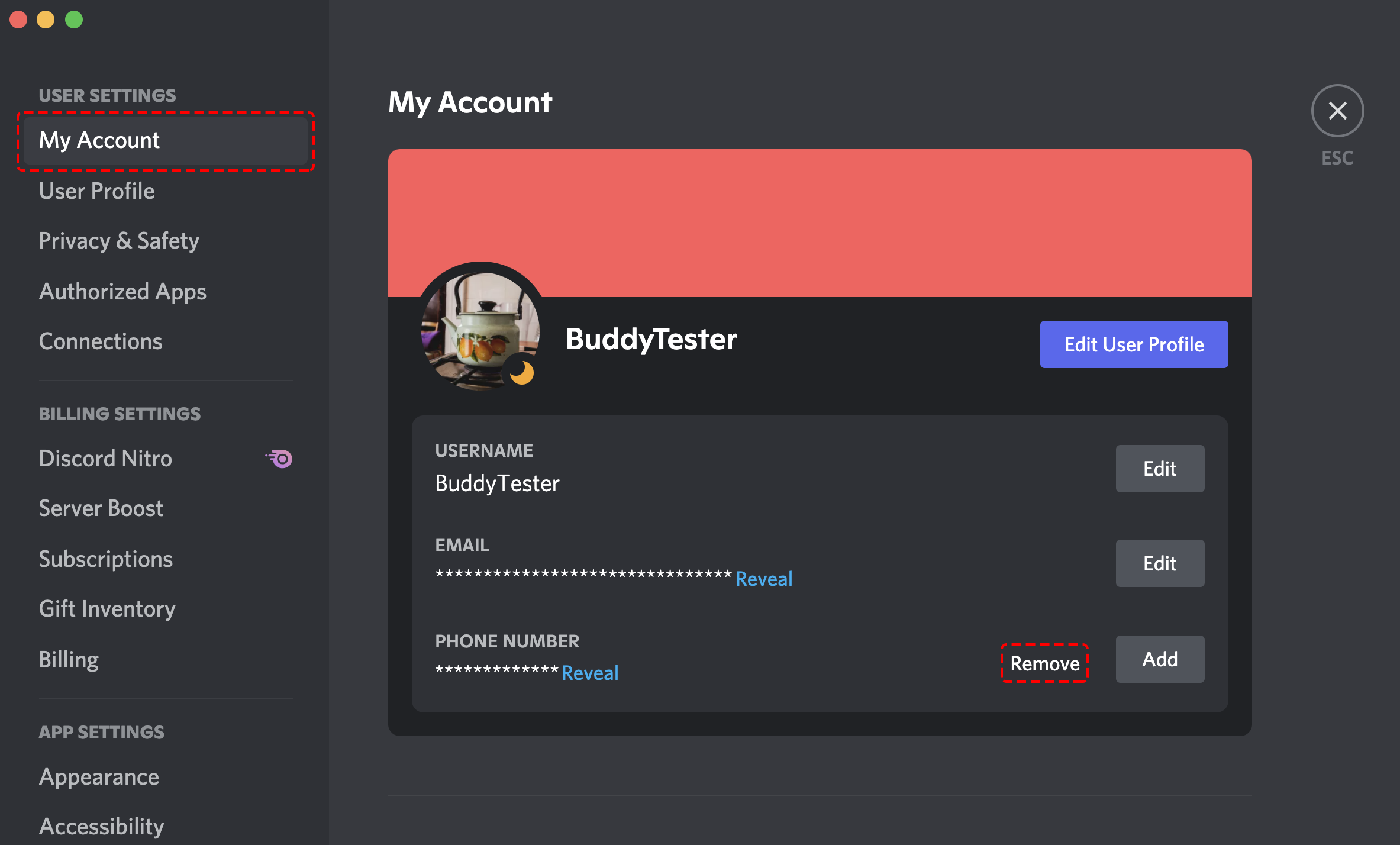Select Reveal to show email address
Screen dimensions: 1400x845
[765, 578]
